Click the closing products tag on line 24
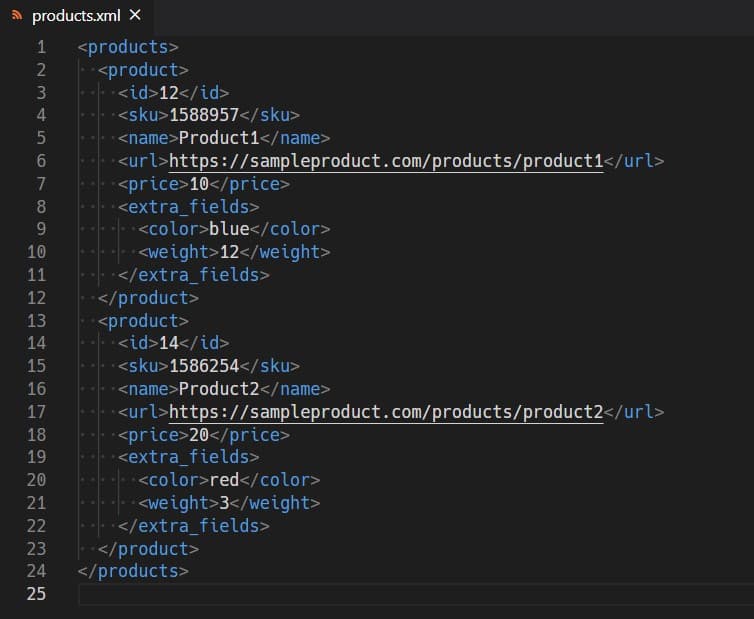 (133, 571)
